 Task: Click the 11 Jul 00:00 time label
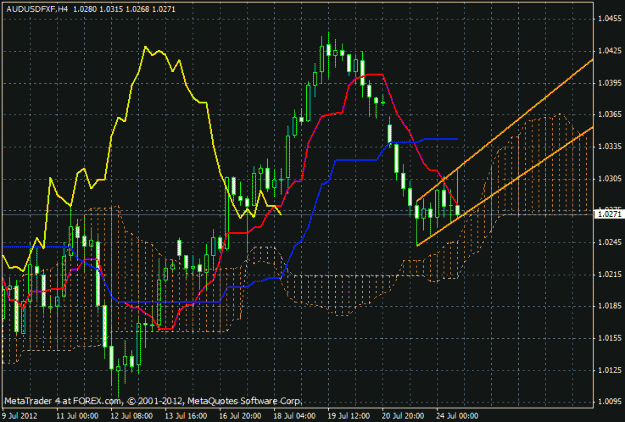[x=77, y=416]
